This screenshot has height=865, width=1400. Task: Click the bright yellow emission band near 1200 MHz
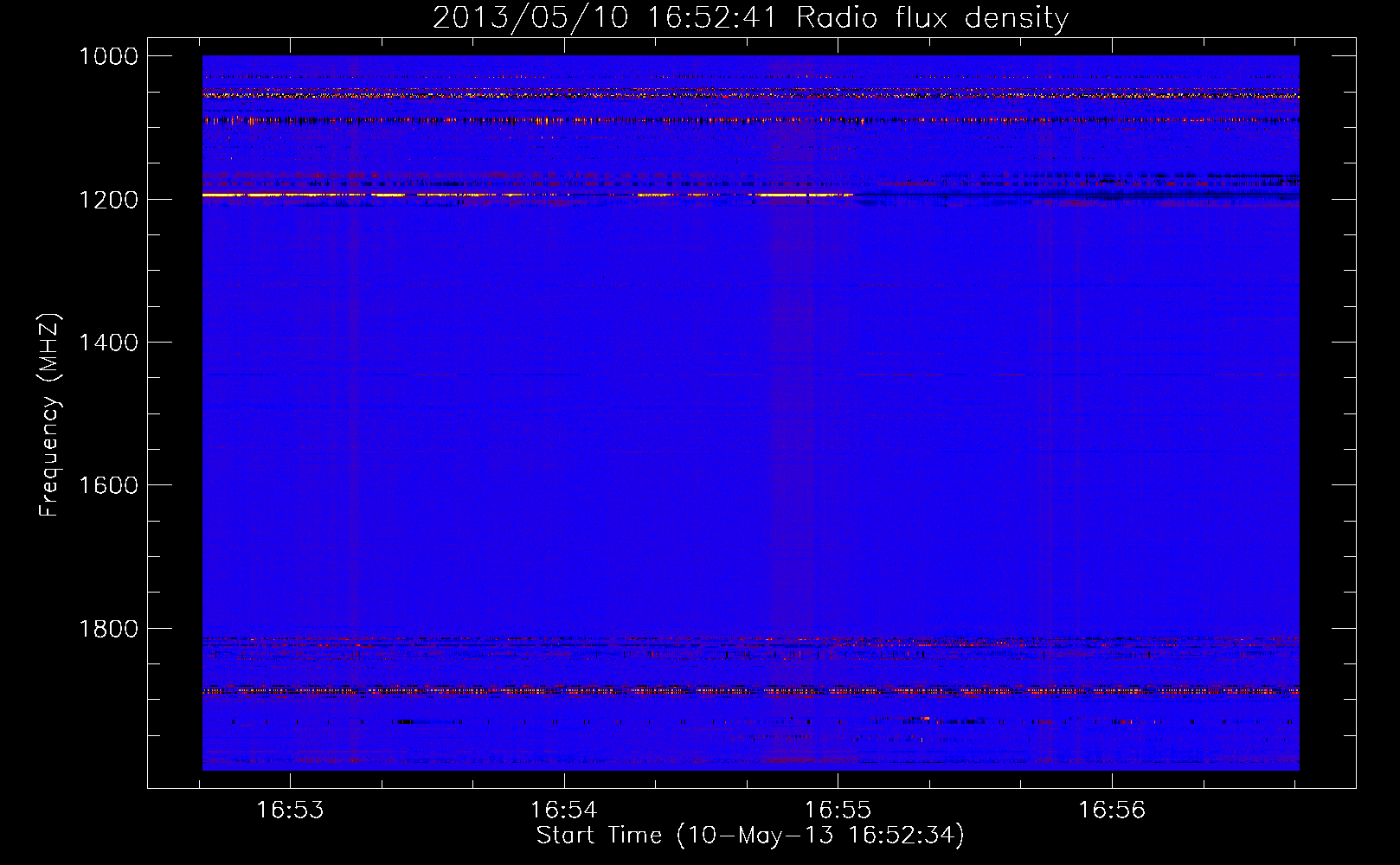[528, 195]
